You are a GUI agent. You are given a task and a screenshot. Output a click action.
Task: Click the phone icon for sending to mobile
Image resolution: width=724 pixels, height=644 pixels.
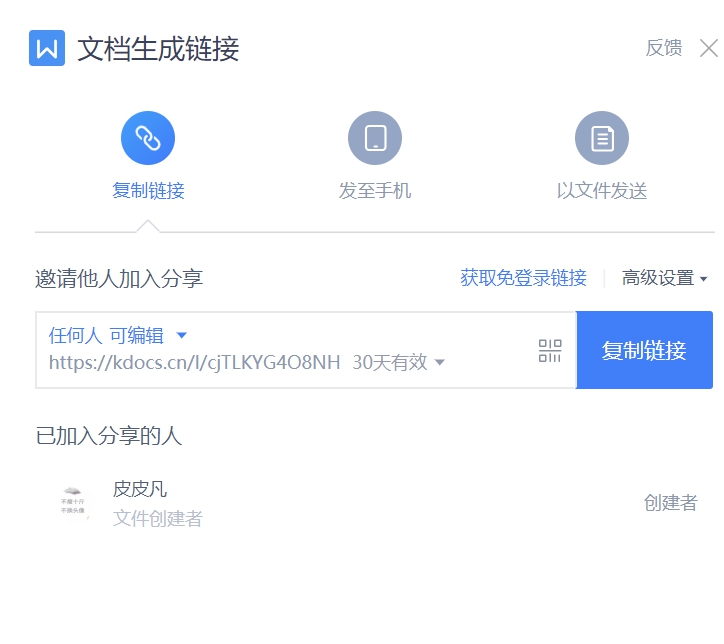375,138
